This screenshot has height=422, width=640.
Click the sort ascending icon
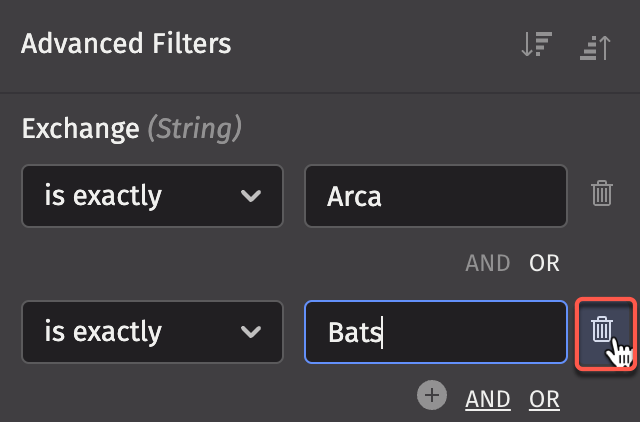pyautogui.click(x=595, y=46)
